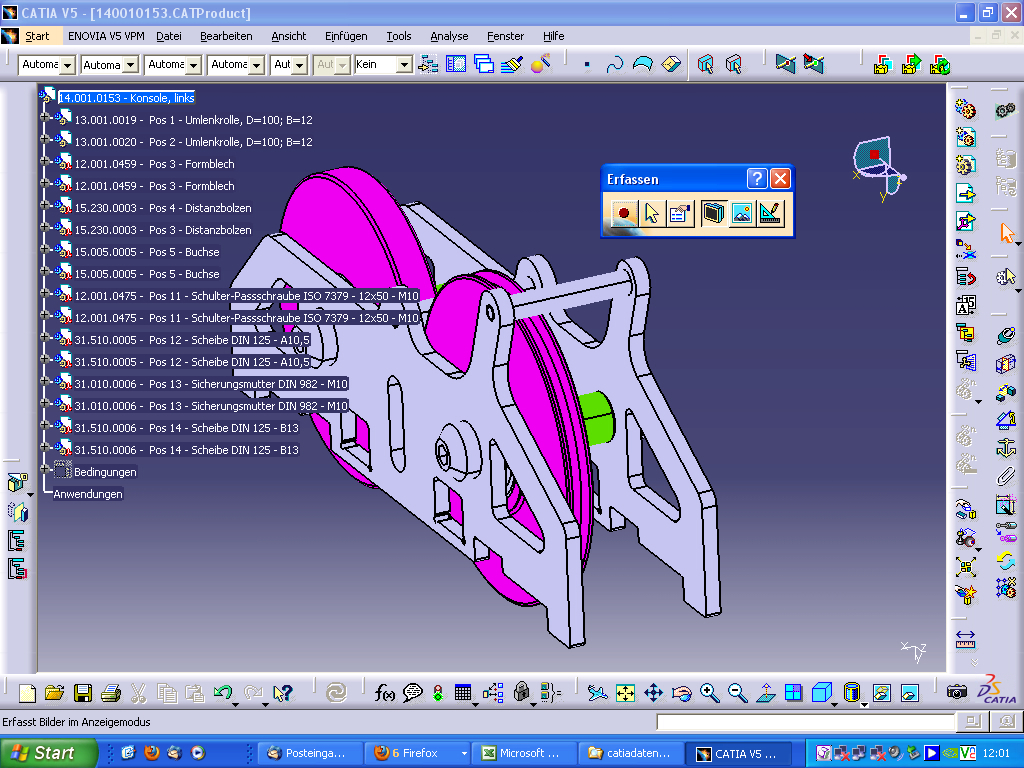Image resolution: width=1024 pixels, height=768 pixels.
Task: Click the Contact constraint icon
Action: [1006, 364]
